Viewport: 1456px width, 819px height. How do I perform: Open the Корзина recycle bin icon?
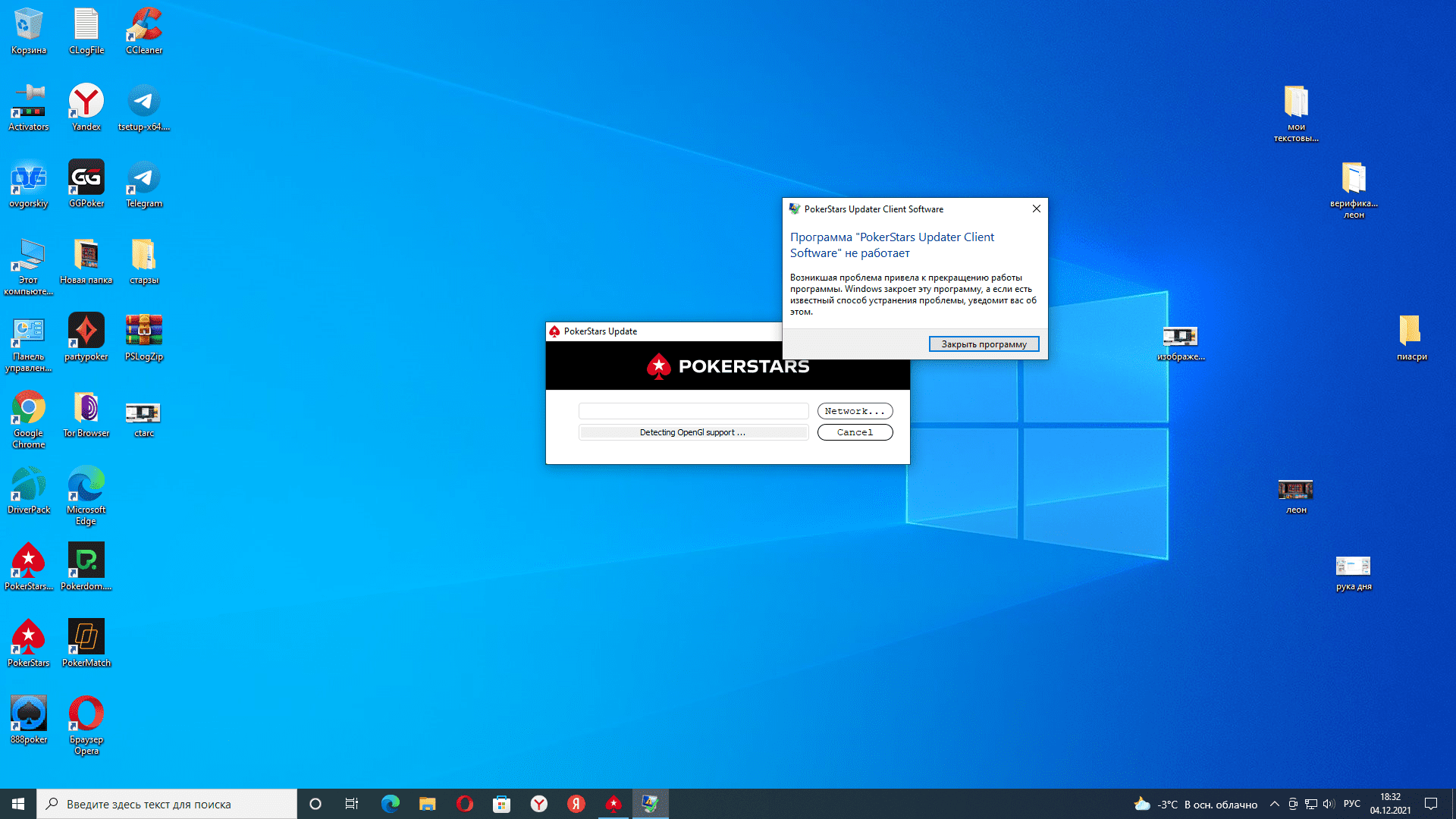click(x=29, y=32)
